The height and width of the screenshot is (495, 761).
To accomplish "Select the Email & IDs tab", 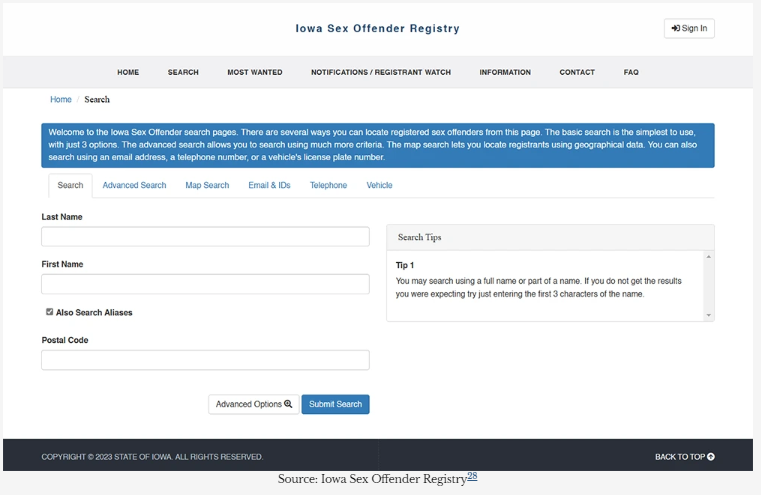I will [x=269, y=185].
